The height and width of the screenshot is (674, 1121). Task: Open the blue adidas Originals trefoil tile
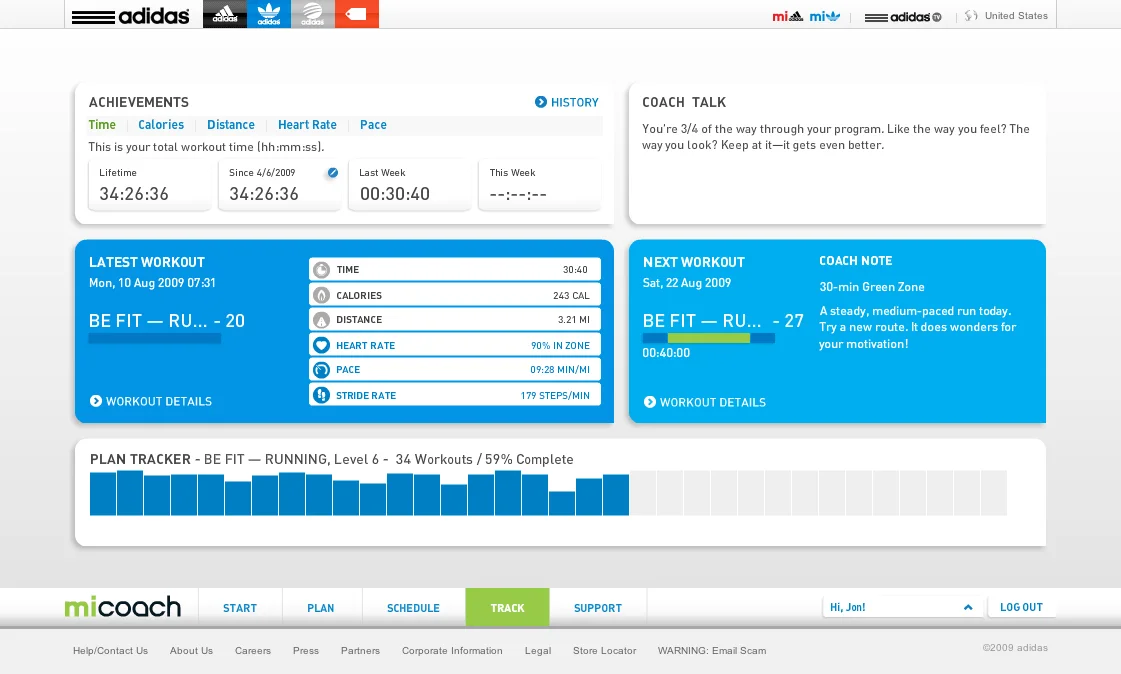click(x=269, y=14)
